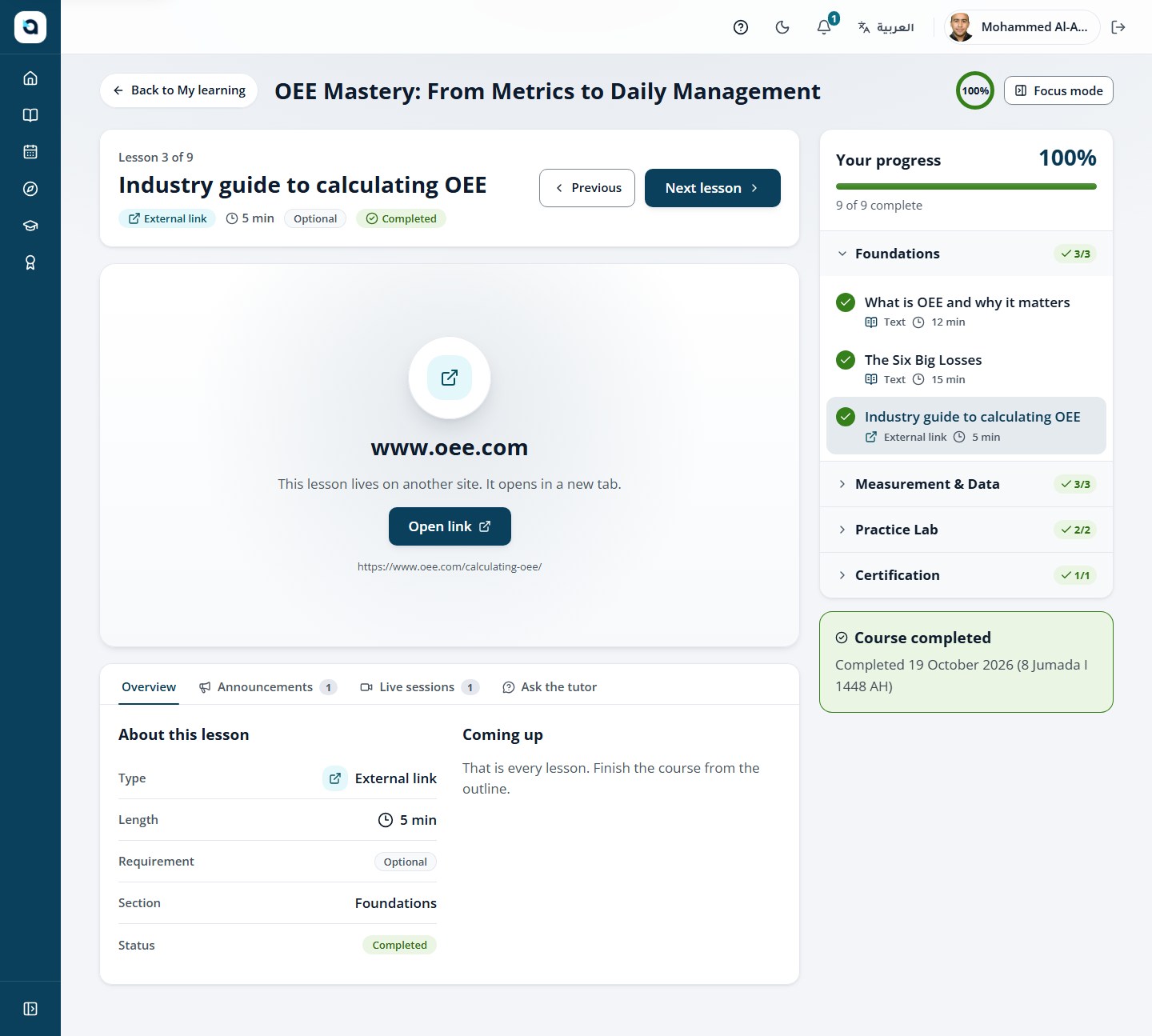Open the award ribbon icon in sidebar
The height and width of the screenshot is (1036, 1152).
(x=30, y=262)
